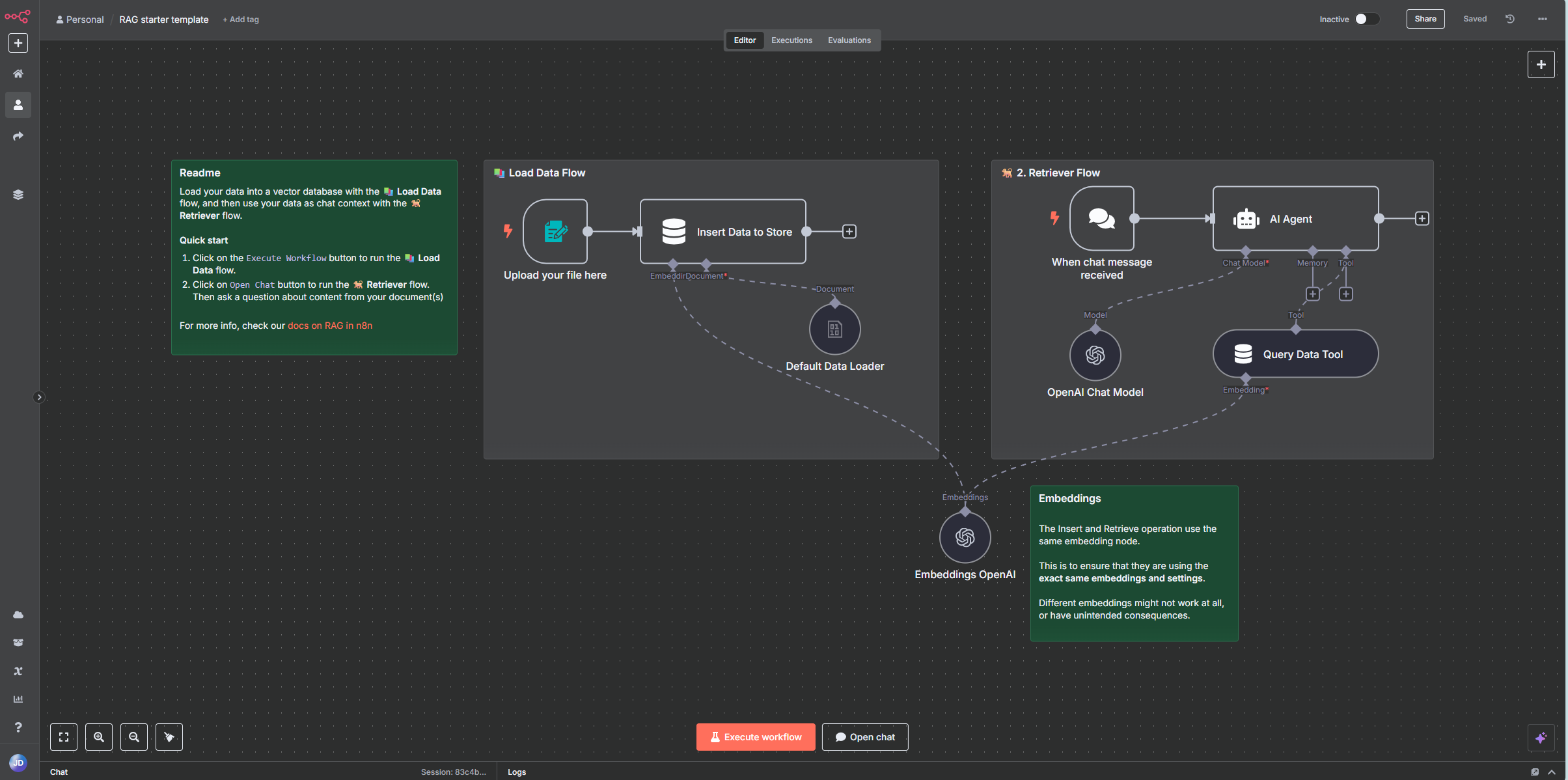Click the Execute workflow button
This screenshot has width=1568, height=780.
[x=756, y=737]
